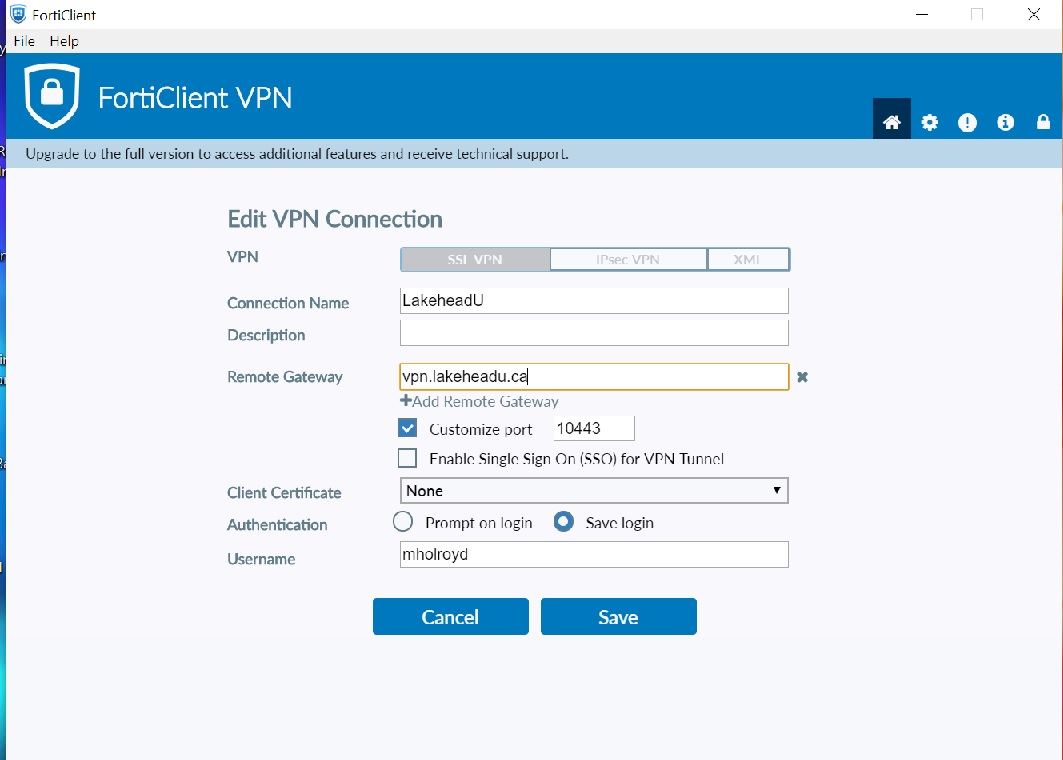1063x760 pixels.
Task: Switch to the IPsec VPN tab
Action: tap(628, 260)
